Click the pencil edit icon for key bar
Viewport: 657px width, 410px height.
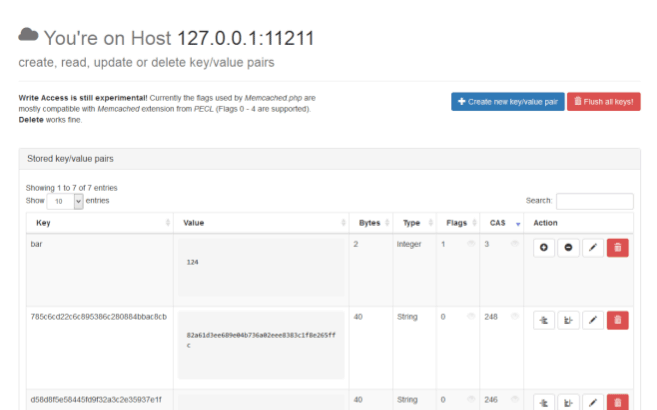[x=592, y=248]
